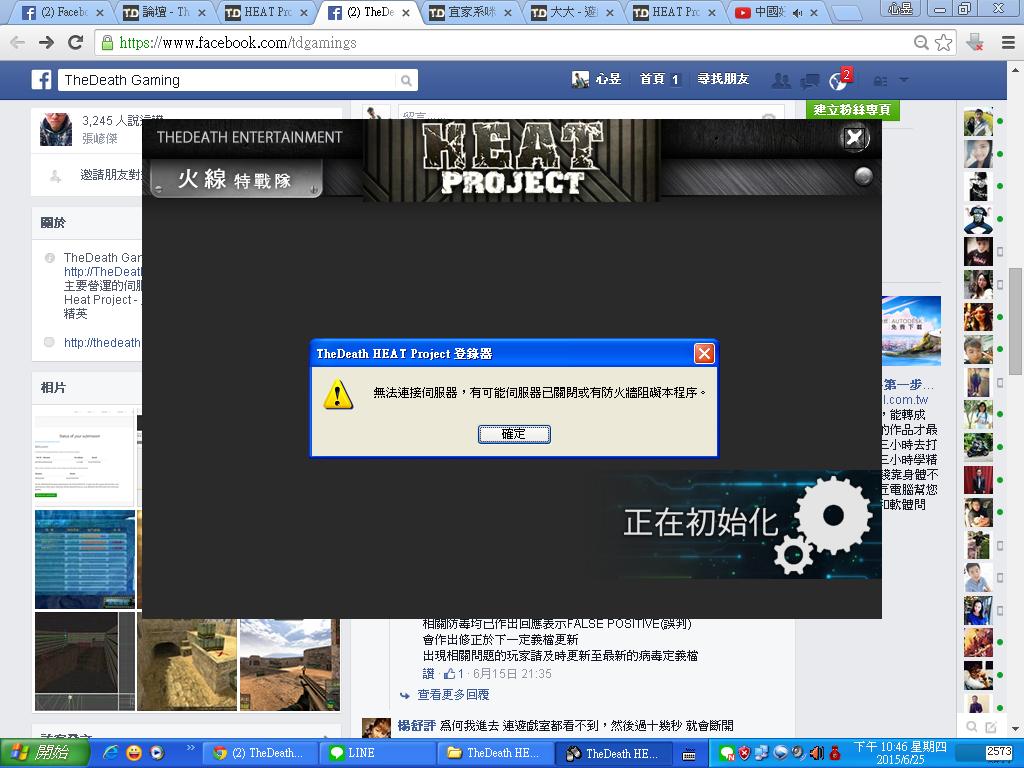Open 楊舒評 commenter profile
This screenshot has width=1024, height=768.
pyautogui.click(x=416, y=726)
